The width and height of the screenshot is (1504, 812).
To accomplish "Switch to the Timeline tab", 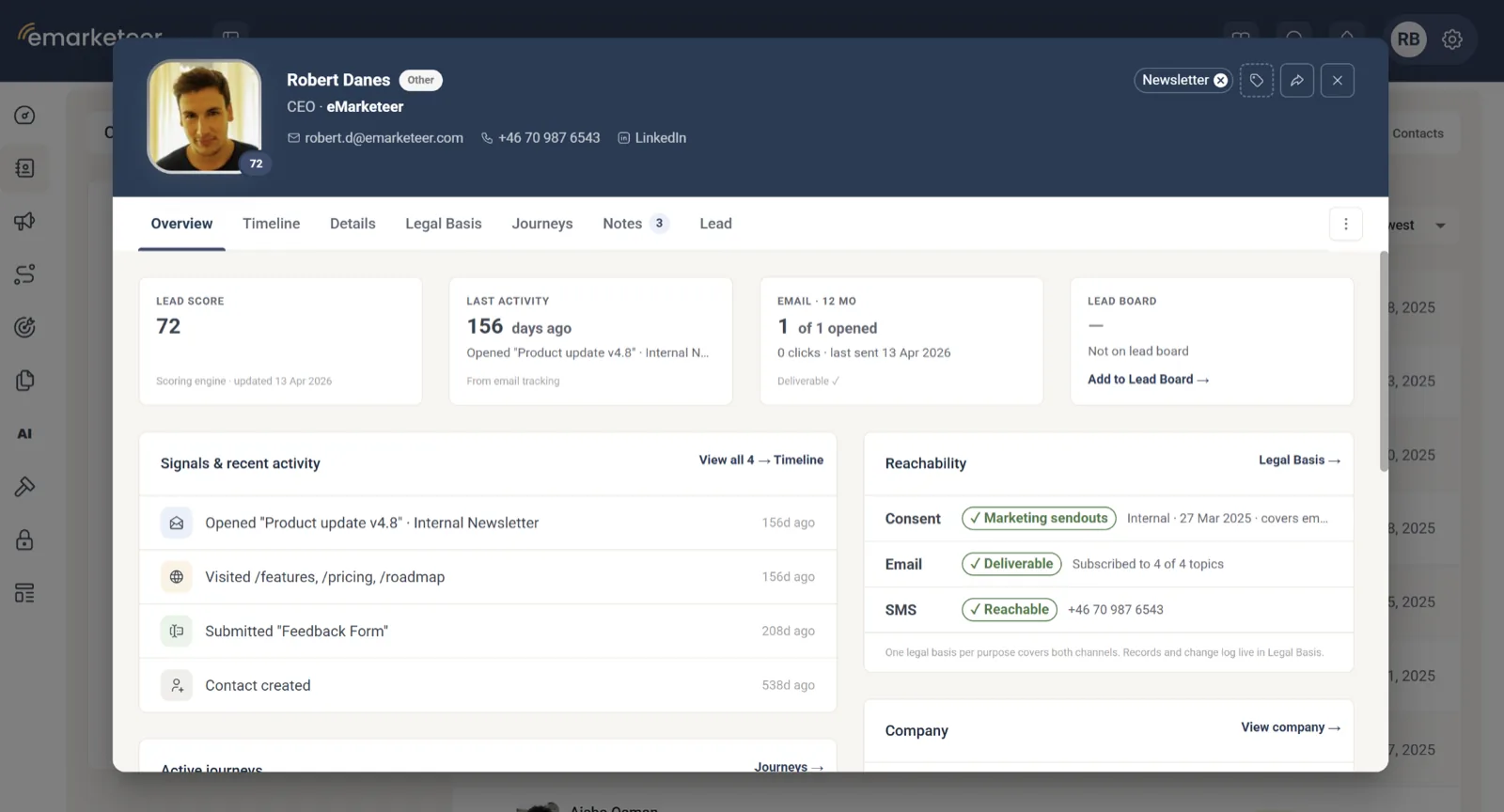I will tap(272, 224).
